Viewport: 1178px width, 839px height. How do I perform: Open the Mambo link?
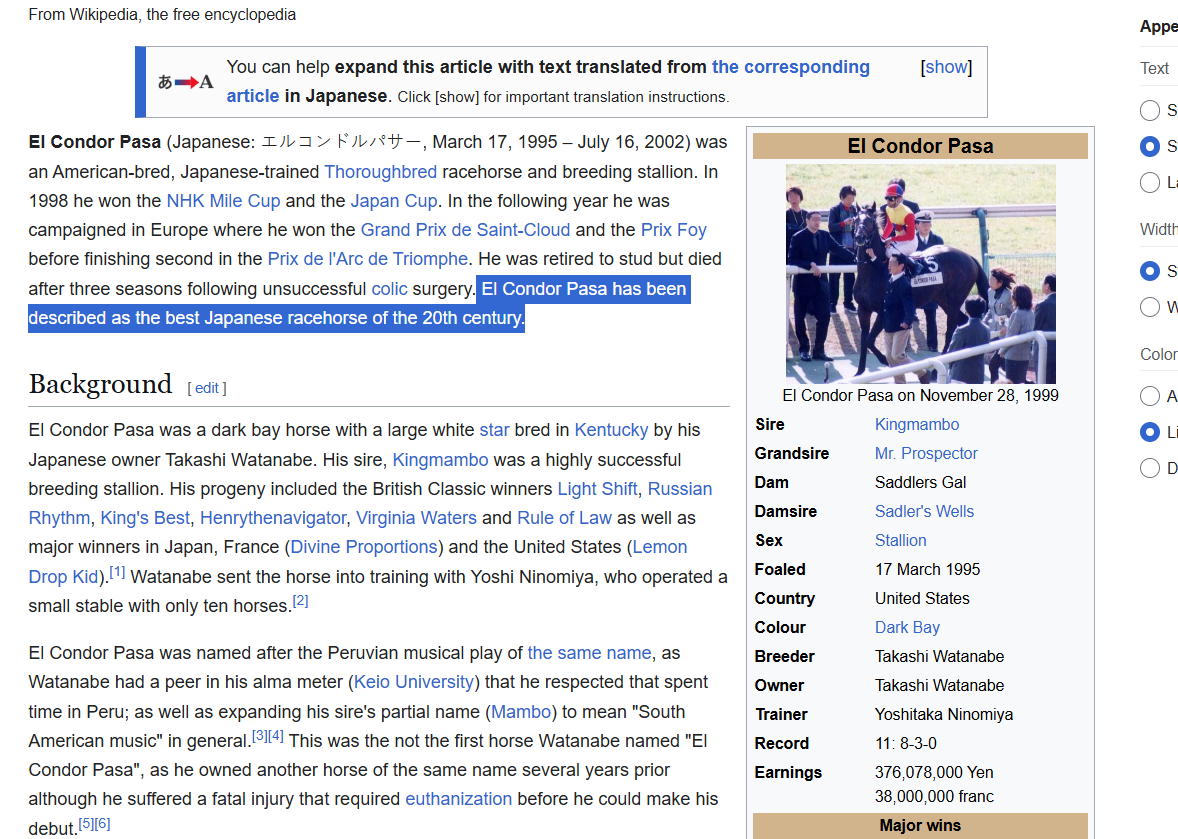[x=521, y=712]
